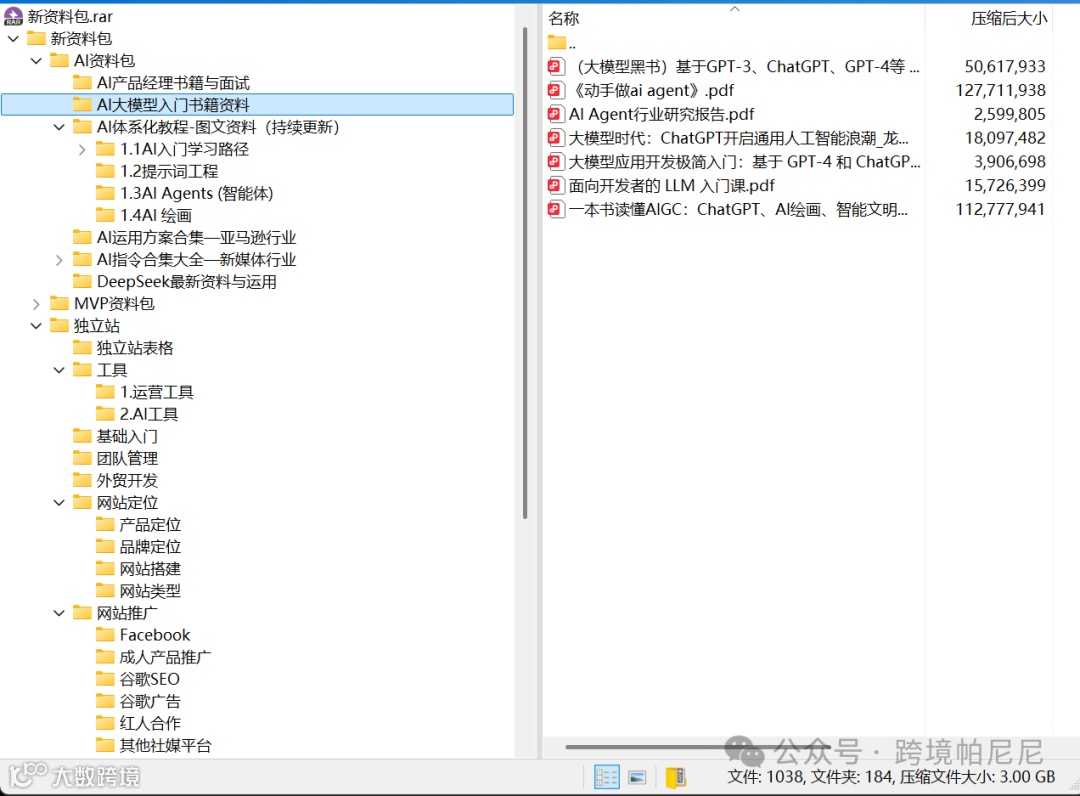Switch to details list view icon in status bar
Screen dimensions: 1080x796
[607, 777]
